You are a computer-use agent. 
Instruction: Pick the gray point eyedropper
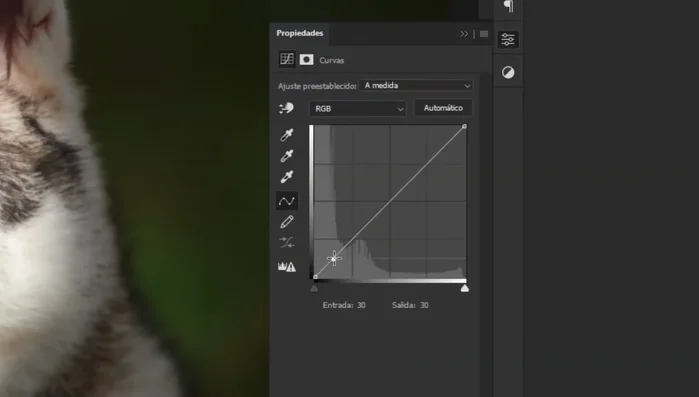pos(287,156)
